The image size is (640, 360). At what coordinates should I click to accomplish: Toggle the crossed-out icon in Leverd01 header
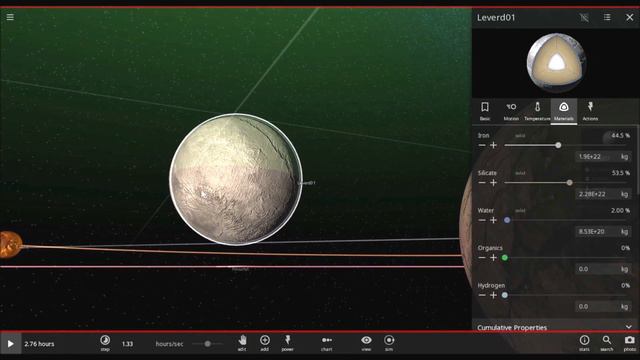tap(584, 18)
